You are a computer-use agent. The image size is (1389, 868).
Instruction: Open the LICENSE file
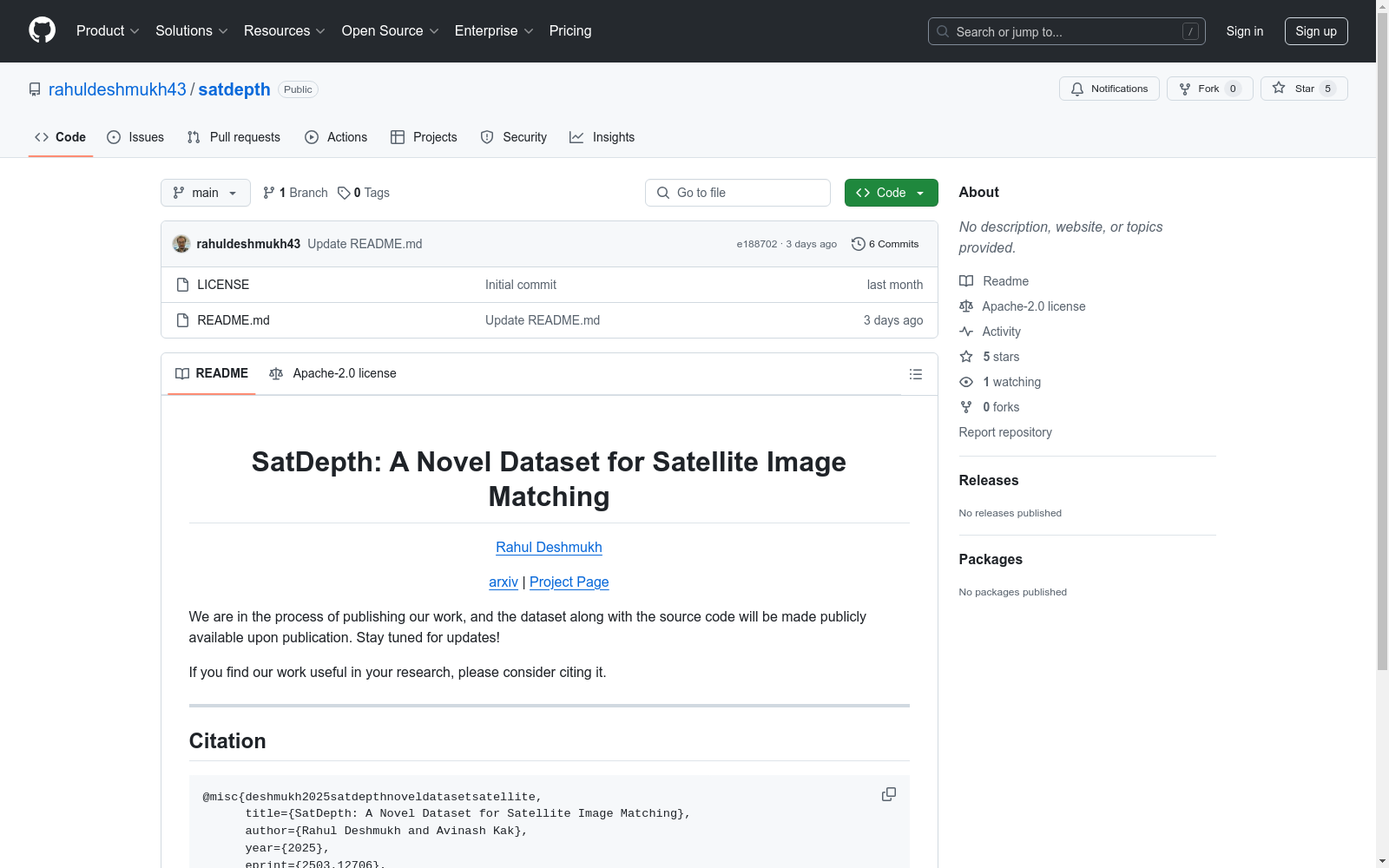point(223,285)
